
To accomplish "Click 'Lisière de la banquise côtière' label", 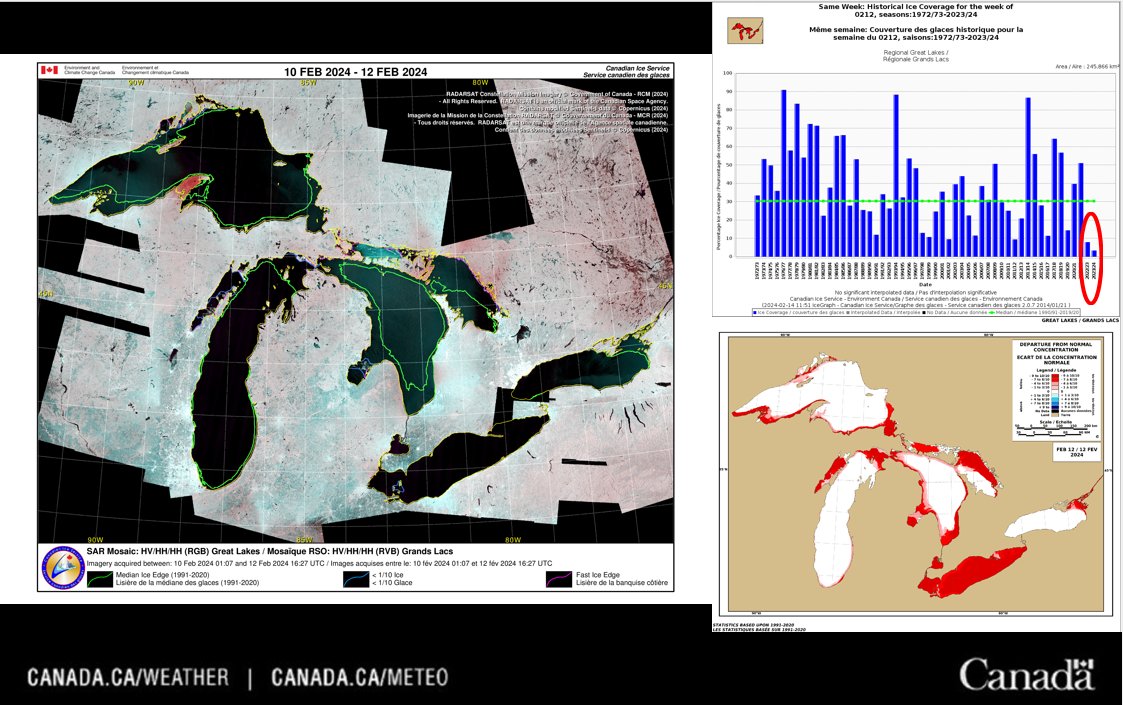I will [622, 582].
